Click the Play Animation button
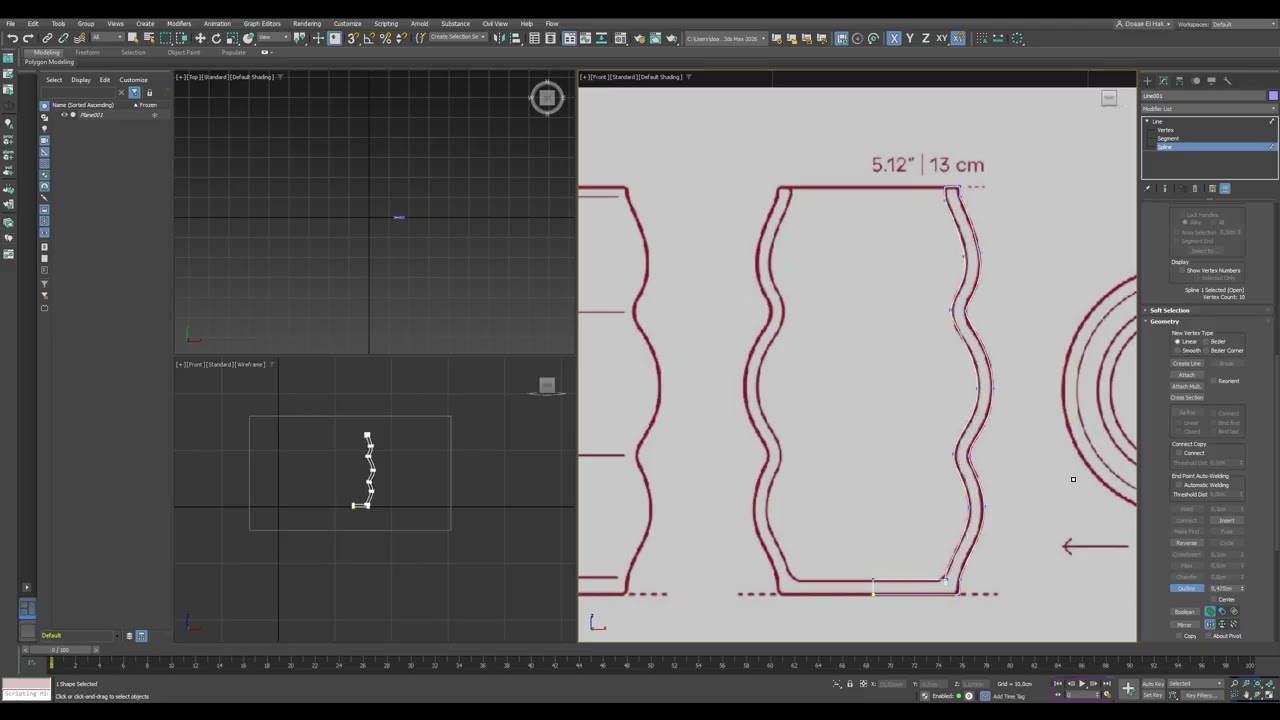 tap(1082, 683)
